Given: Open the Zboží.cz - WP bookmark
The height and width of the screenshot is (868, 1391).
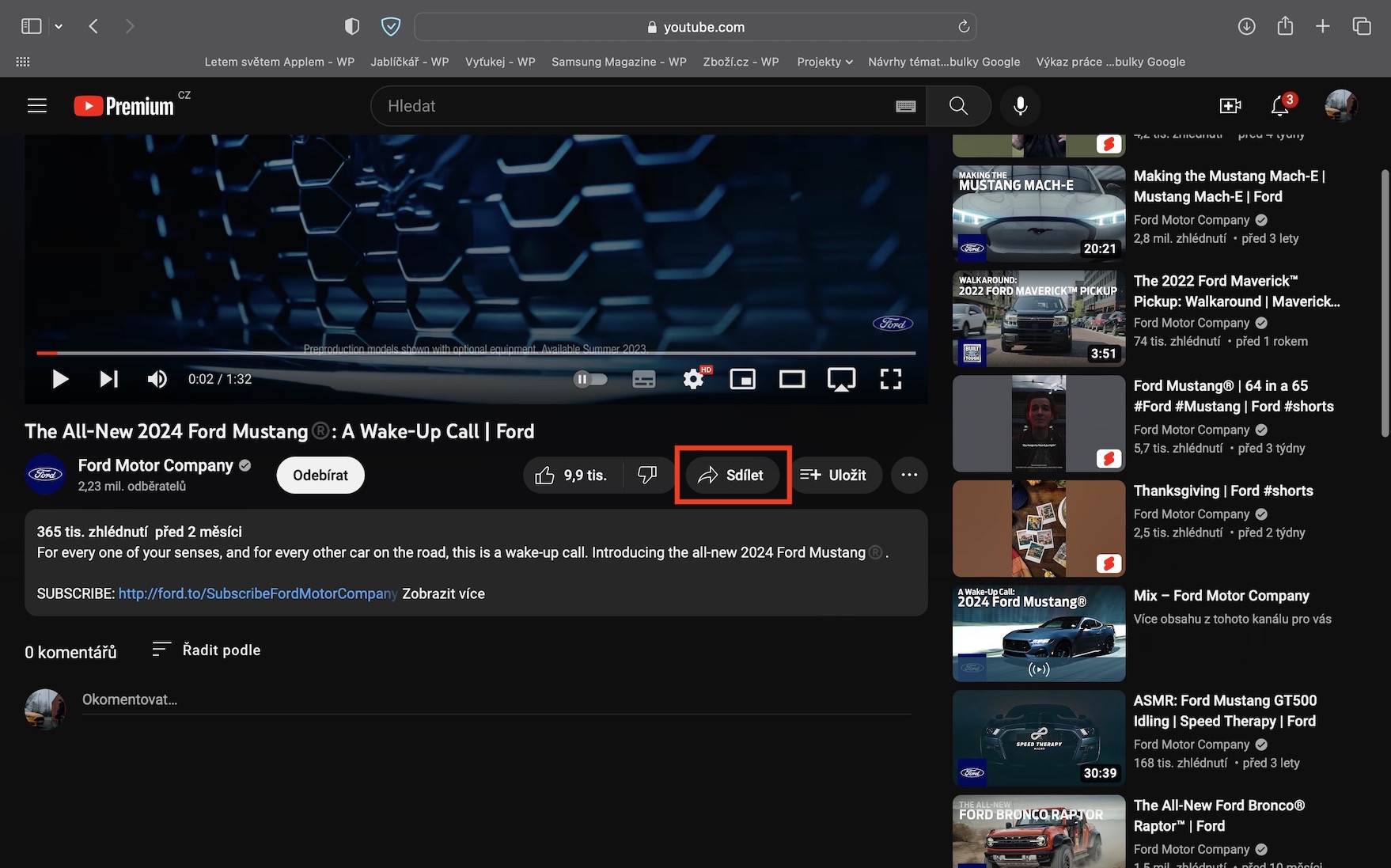Looking at the screenshot, I should [741, 62].
